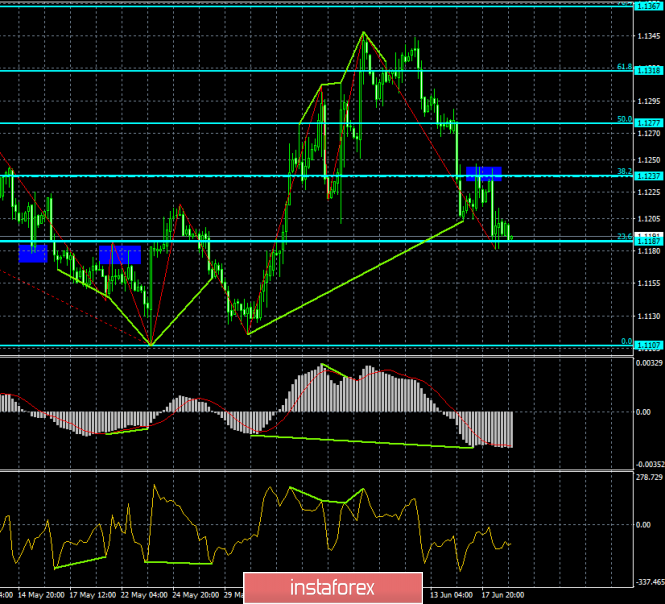Click the 1.1205 price axis value
Screen dimensions: 665x604
(x=649, y=218)
